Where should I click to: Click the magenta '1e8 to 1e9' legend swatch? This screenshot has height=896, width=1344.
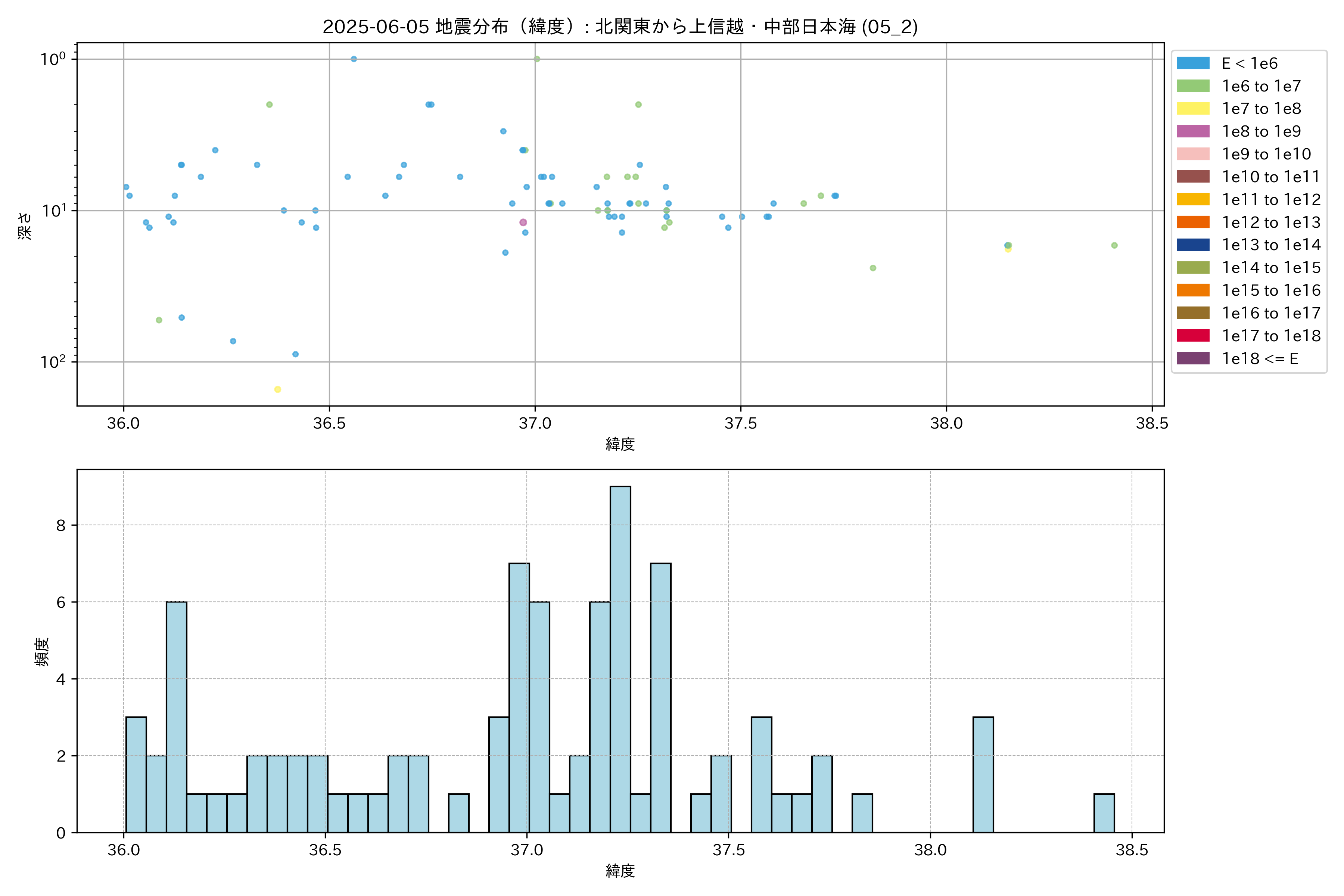pyautogui.click(x=1193, y=131)
